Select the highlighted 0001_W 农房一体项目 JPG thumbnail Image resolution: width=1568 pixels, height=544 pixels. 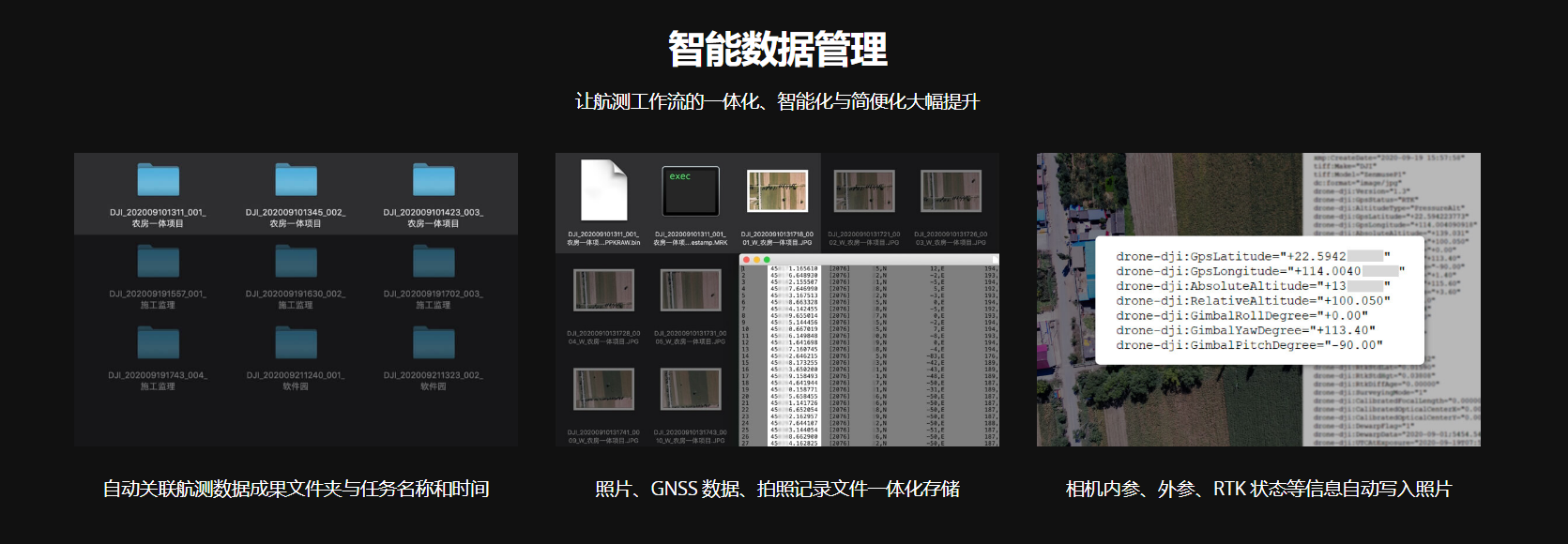pyautogui.click(x=777, y=191)
